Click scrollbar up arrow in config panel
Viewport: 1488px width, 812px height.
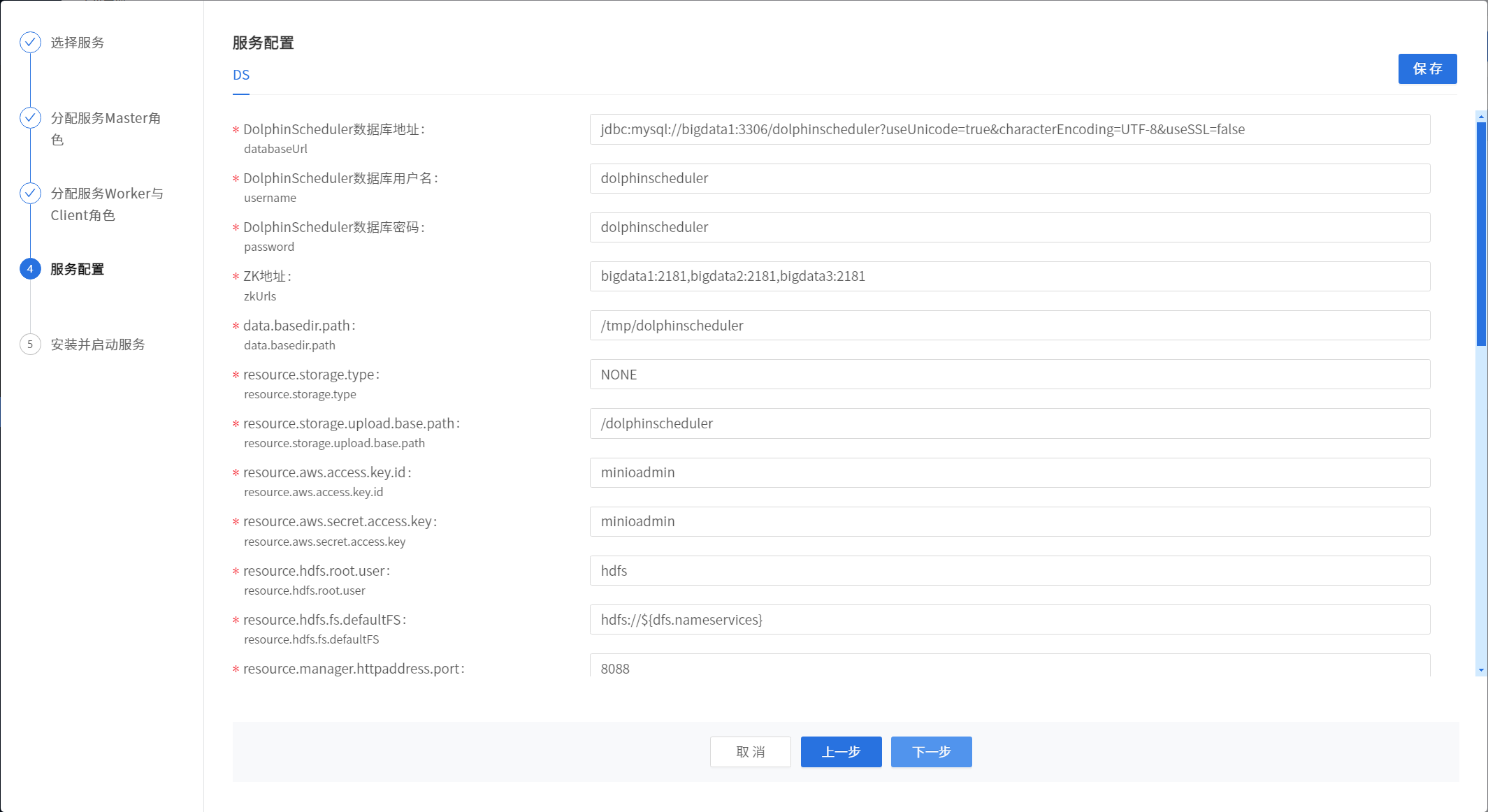pyautogui.click(x=1481, y=117)
